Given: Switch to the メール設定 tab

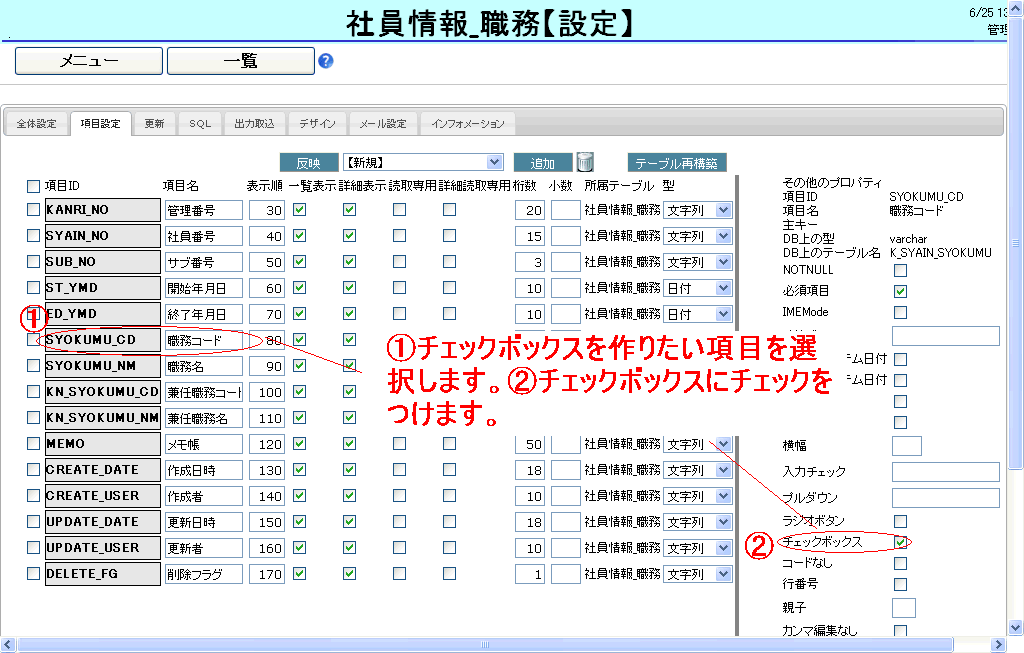Looking at the screenshot, I should (x=383, y=124).
